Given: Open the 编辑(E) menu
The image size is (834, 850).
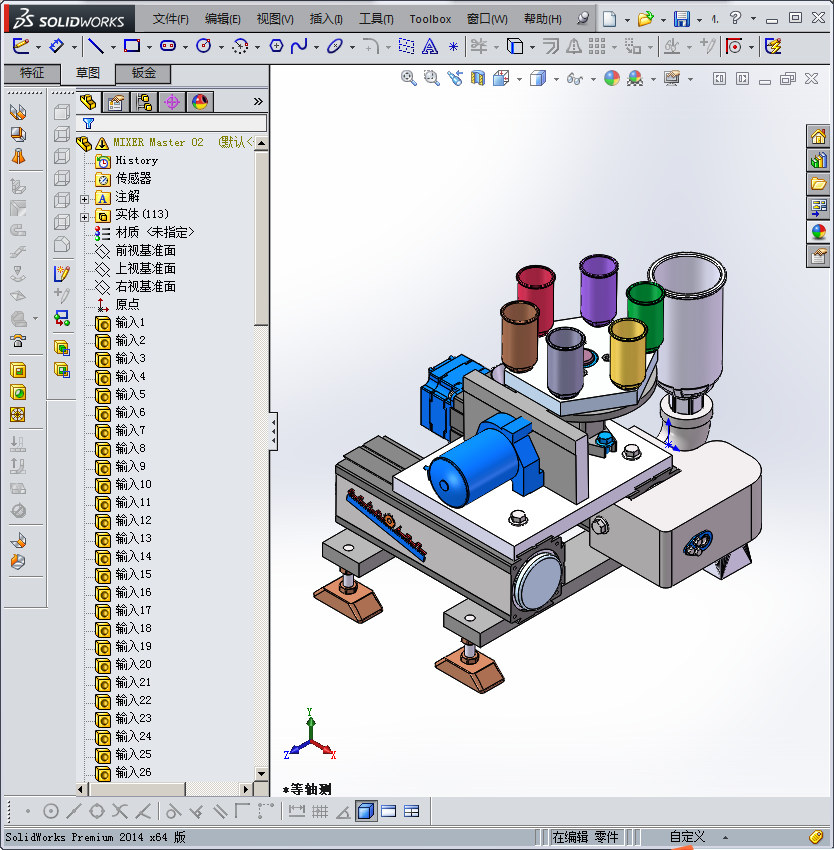Looking at the screenshot, I should (x=222, y=19).
